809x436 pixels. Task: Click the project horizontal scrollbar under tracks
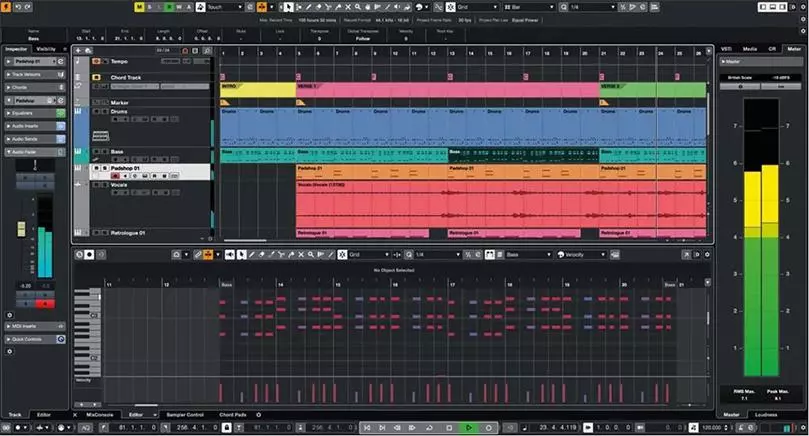coord(245,240)
